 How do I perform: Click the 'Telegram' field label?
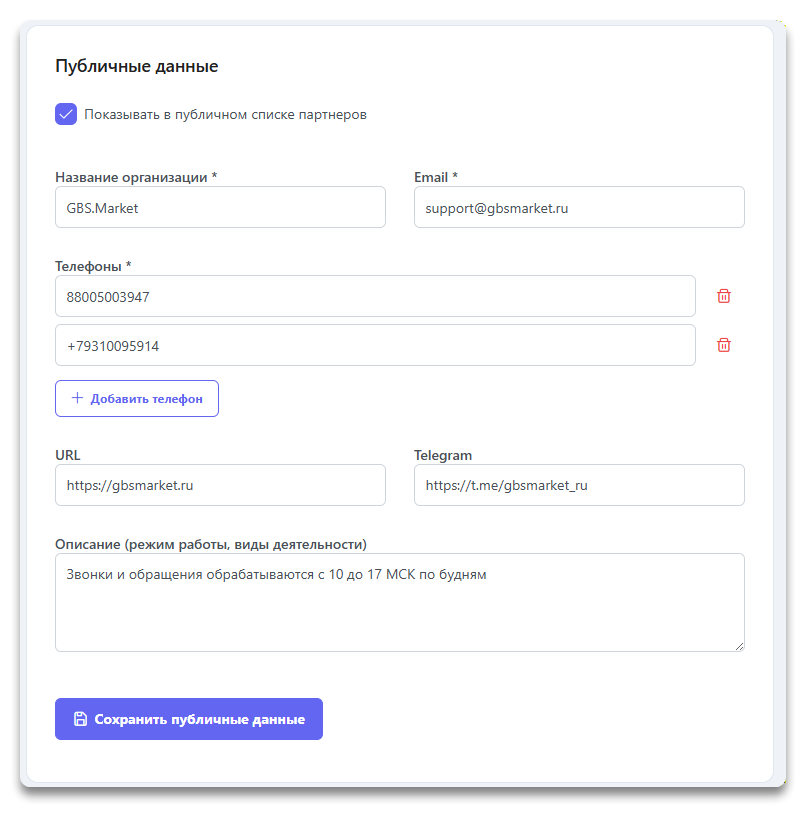tap(442, 455)
